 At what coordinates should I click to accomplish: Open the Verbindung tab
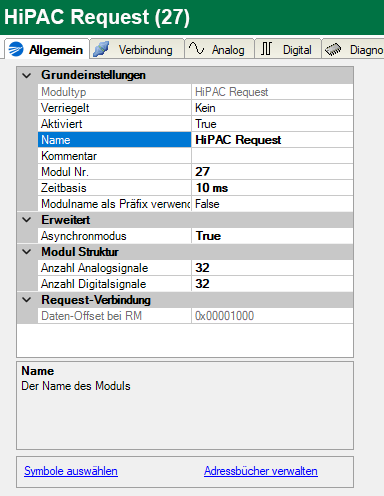point(137,49)
